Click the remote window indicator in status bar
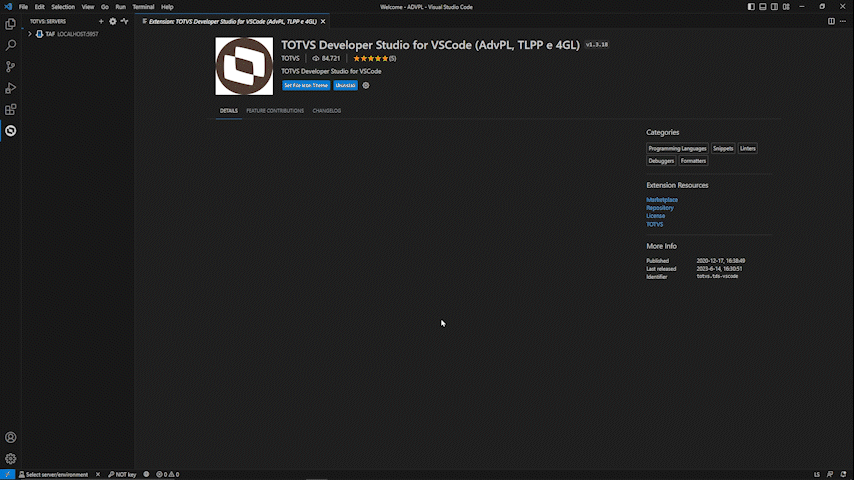Image resolution: width=854 pixels, height=480 pixels. tap(7, 475)
